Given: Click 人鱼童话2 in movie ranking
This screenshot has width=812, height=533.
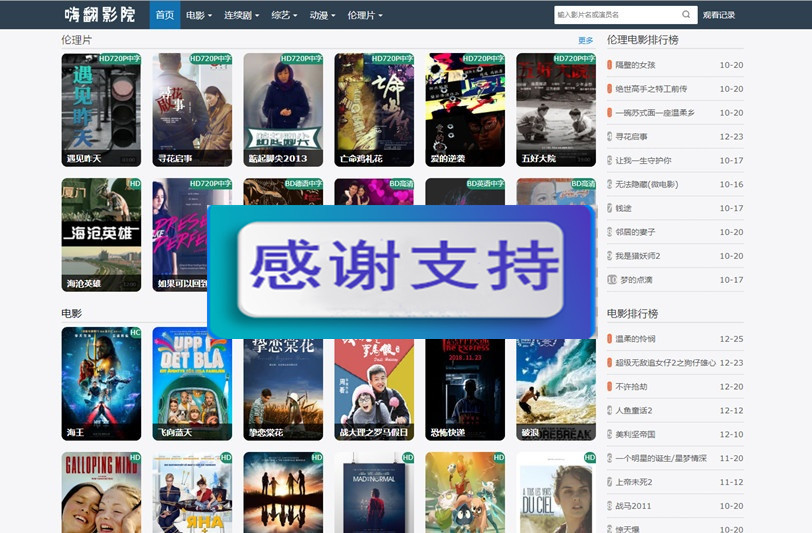Looking at the screenshot, I should click(x=634, y=410).
